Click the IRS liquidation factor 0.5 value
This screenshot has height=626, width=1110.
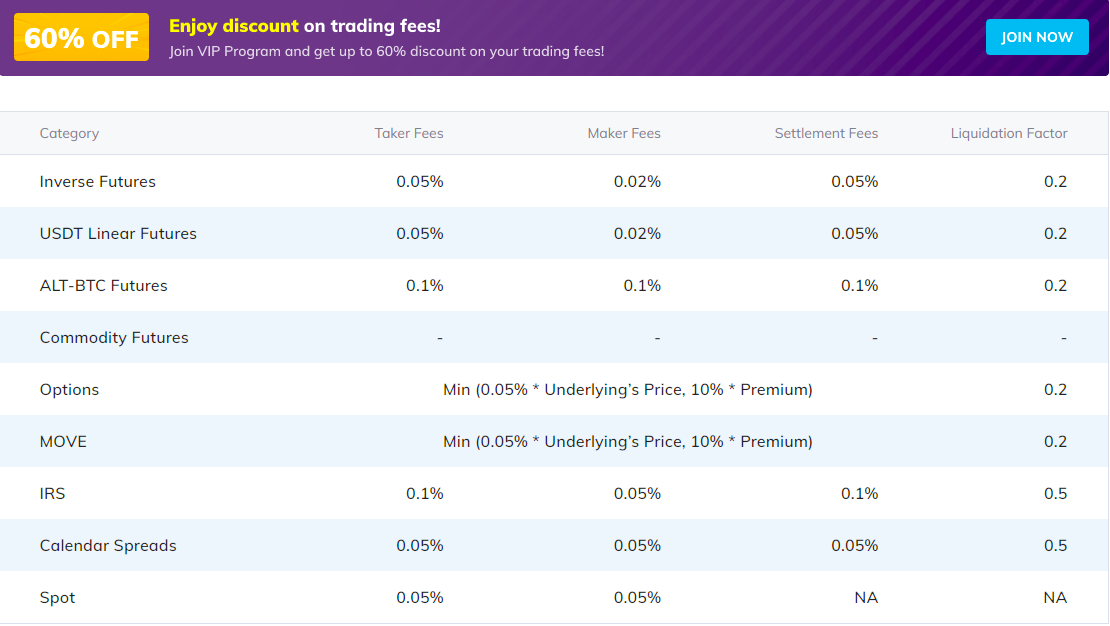1055,494
